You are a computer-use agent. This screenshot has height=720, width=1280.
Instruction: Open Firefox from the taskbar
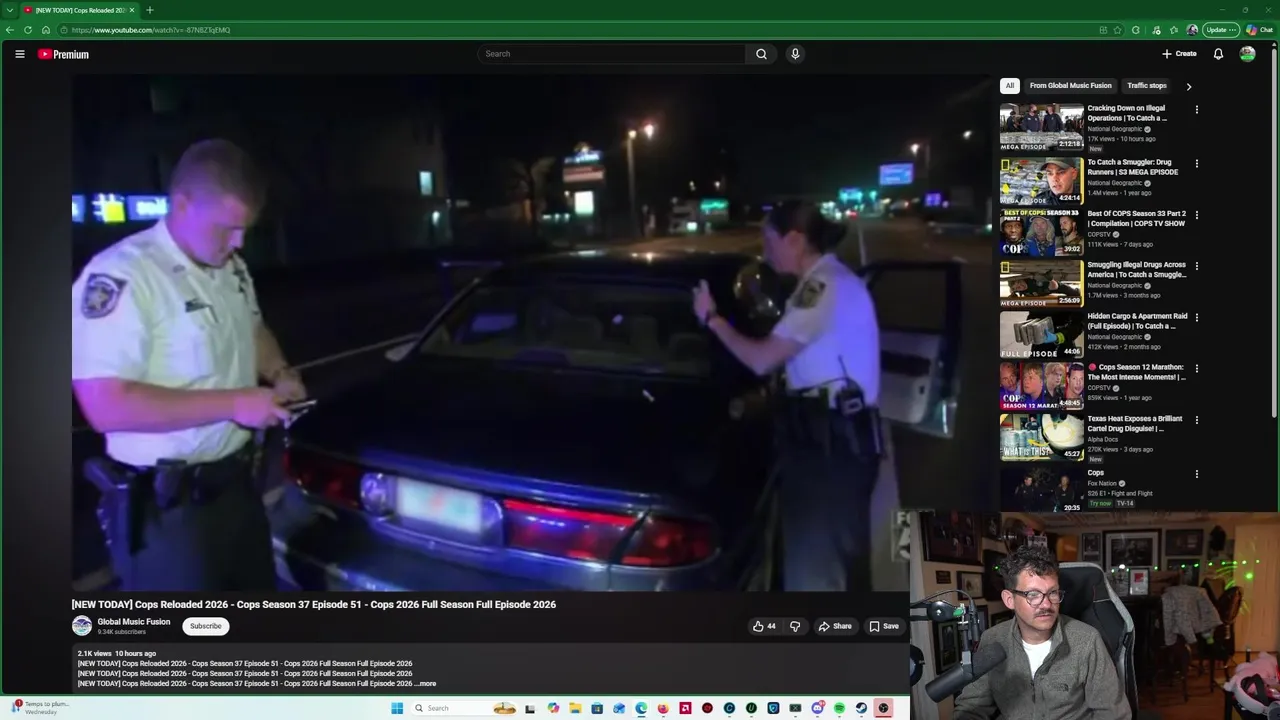point(663,708)
